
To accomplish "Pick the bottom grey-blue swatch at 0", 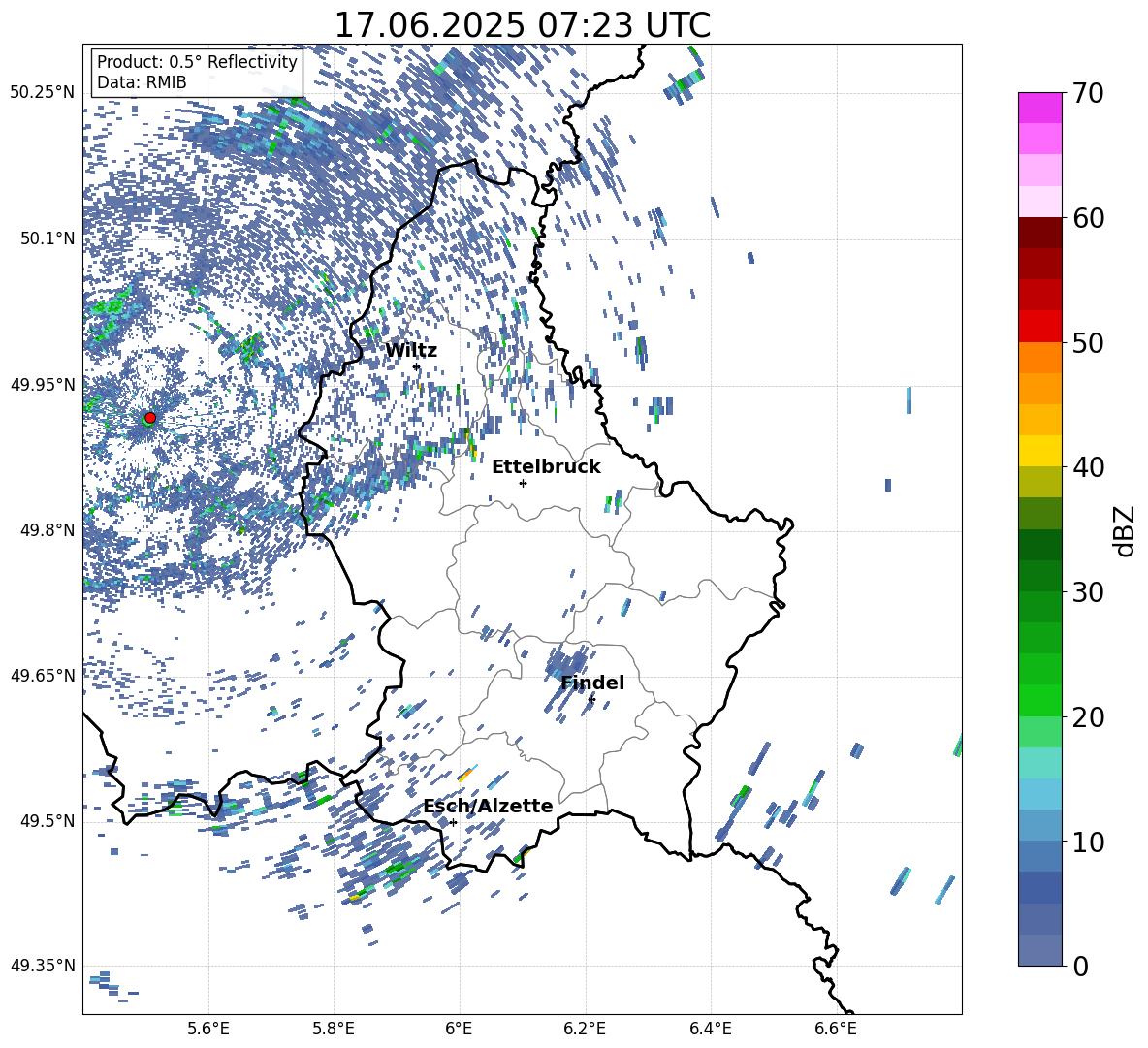I will [x=1040, y=950].
